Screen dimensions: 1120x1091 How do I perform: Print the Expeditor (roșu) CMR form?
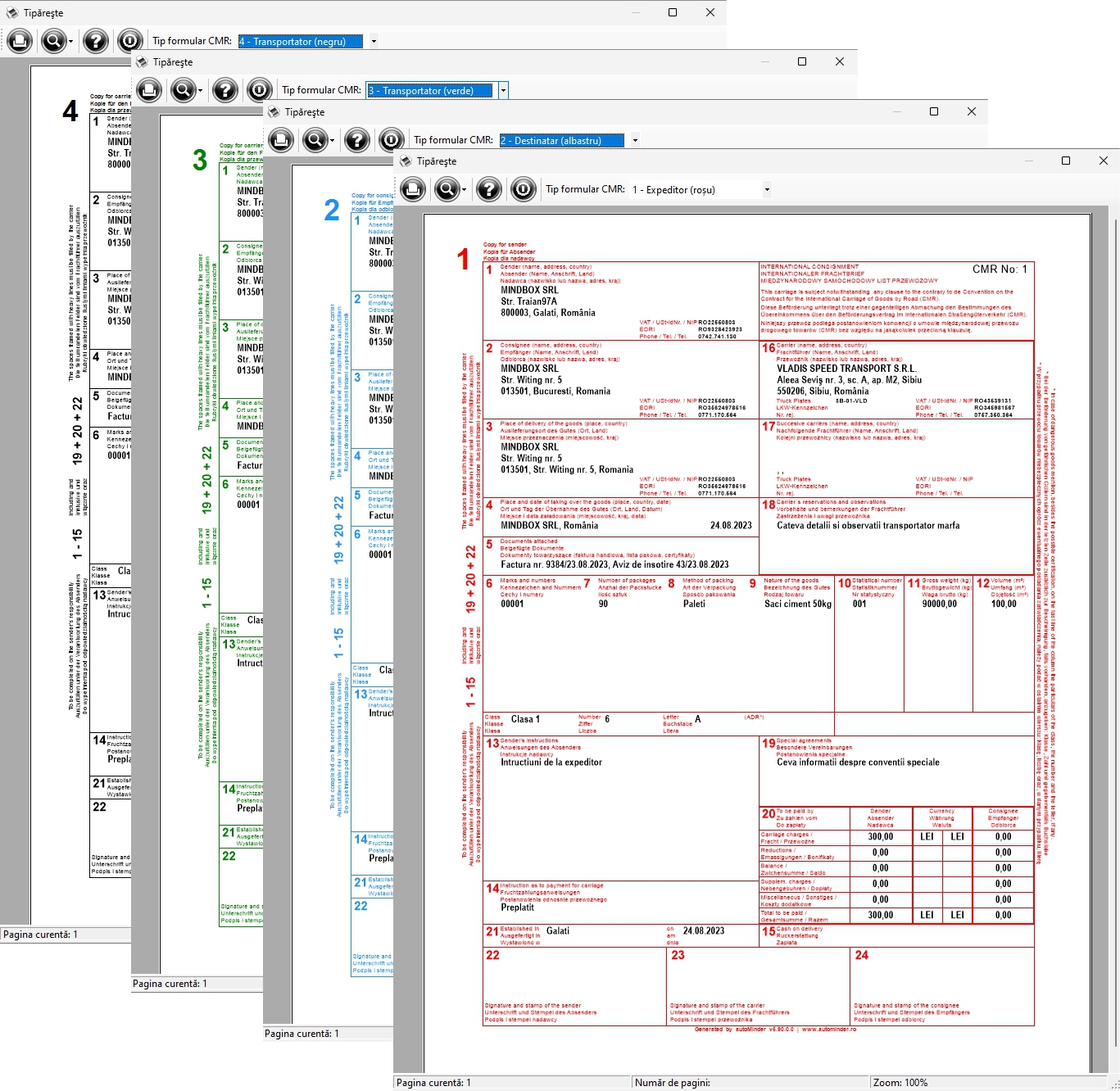(x=414, y=190)
